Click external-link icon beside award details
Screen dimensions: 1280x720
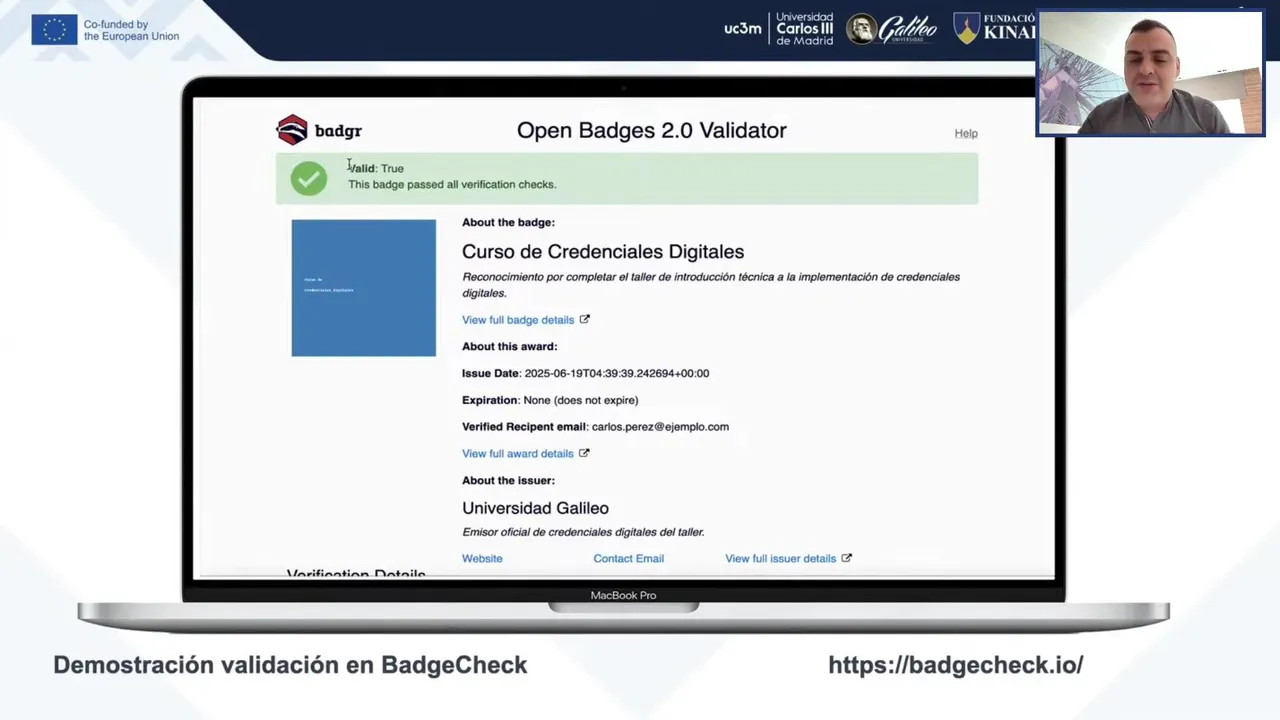(x=585, y=453)
